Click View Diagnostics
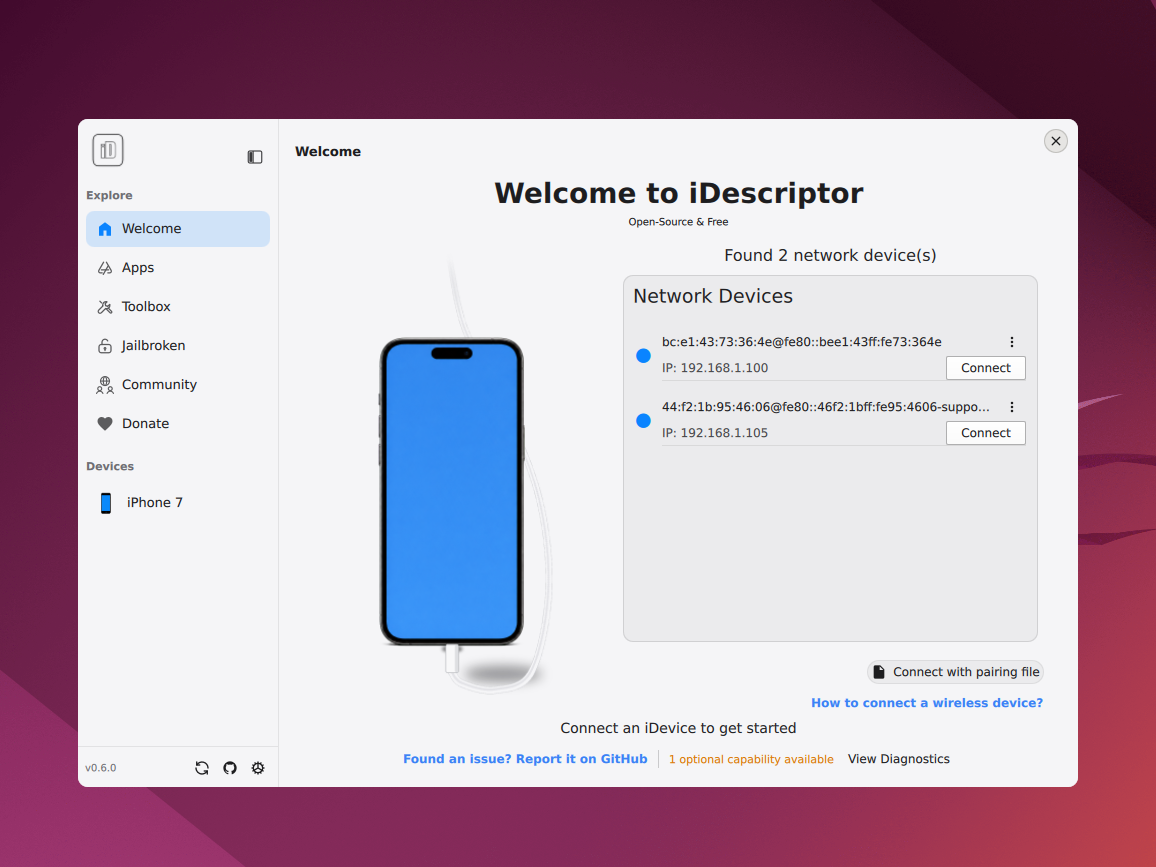 coord(899,759)
